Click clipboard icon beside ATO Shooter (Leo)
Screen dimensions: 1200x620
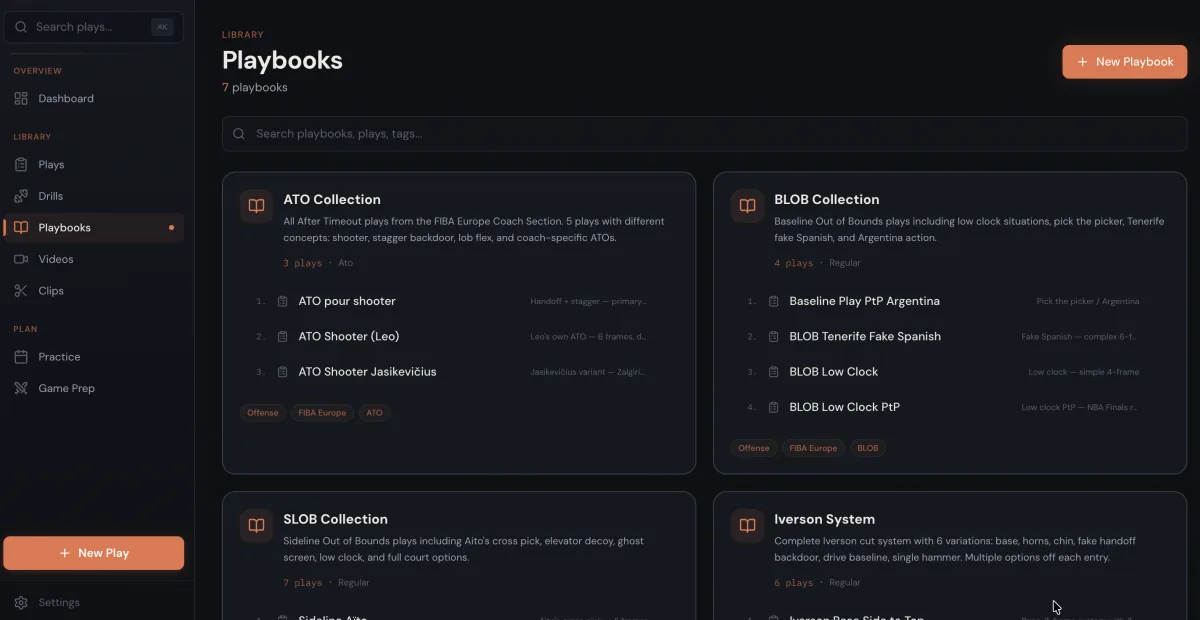pyautogui.click(x=283, y=336)
